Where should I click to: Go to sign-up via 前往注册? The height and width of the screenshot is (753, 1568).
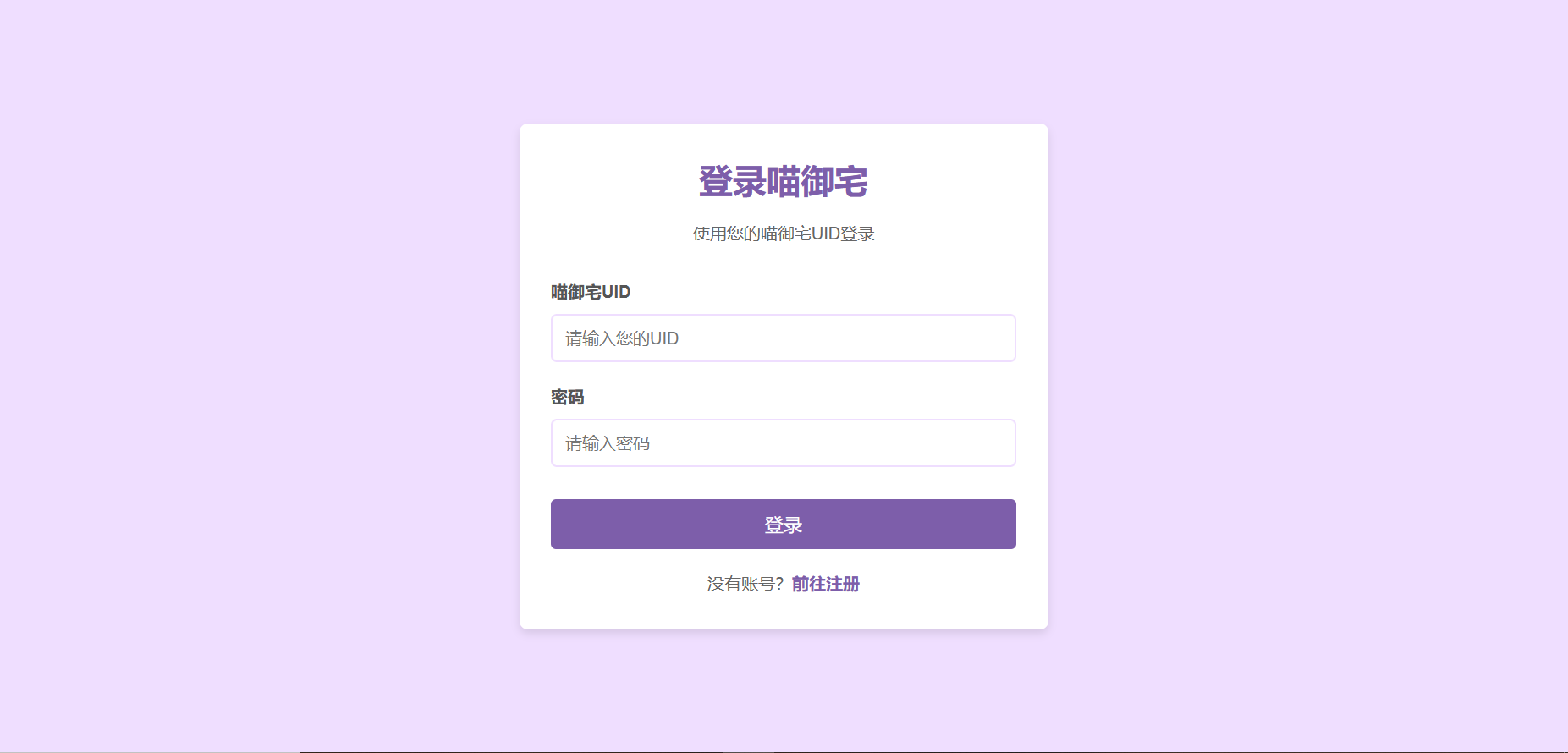pos(825,584)
